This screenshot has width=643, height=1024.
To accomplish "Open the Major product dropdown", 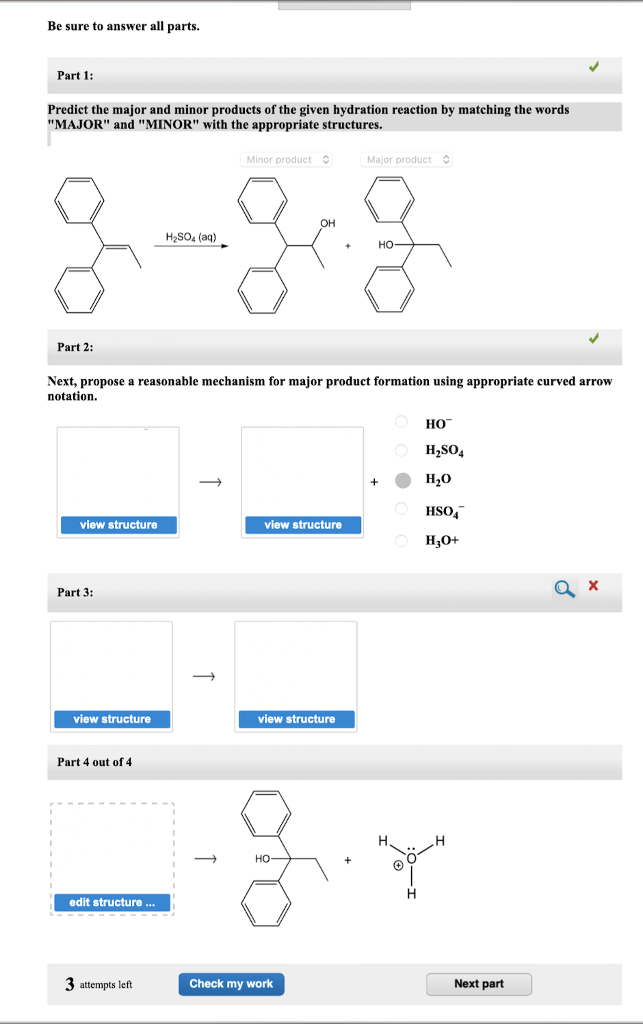I will pos(406,159).
